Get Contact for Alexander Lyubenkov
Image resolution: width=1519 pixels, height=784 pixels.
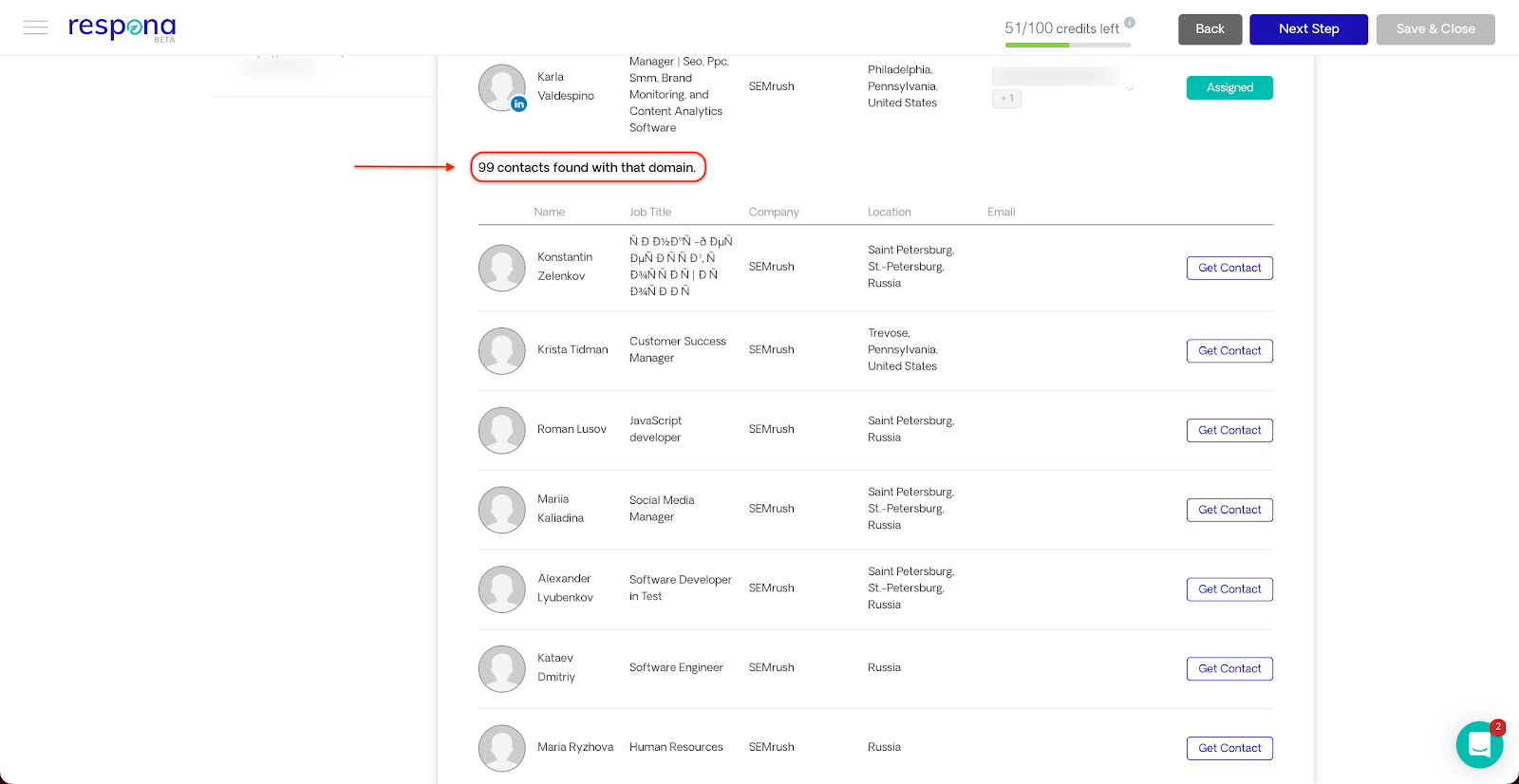[x=1229, y=589]
